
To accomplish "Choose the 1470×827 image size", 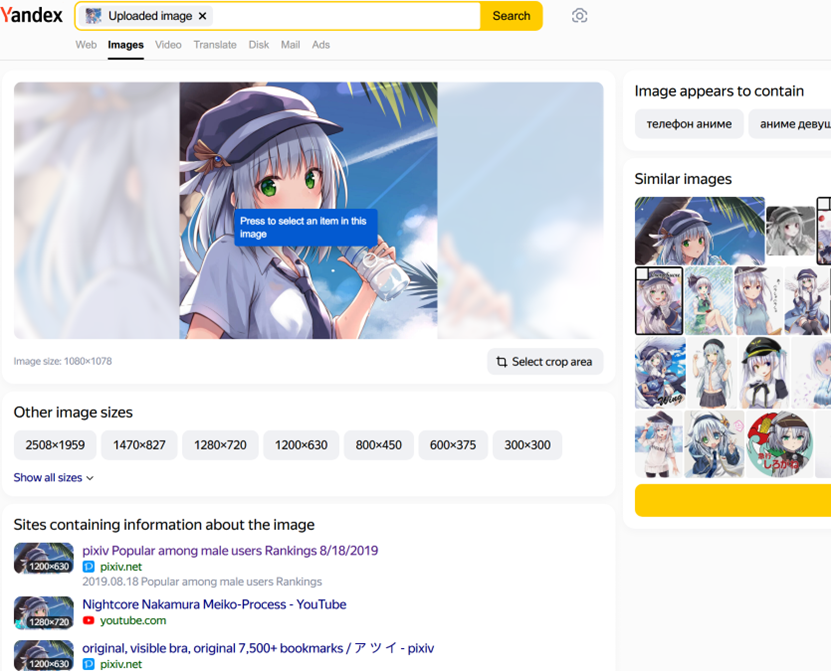I will click(x=139, y=445).
